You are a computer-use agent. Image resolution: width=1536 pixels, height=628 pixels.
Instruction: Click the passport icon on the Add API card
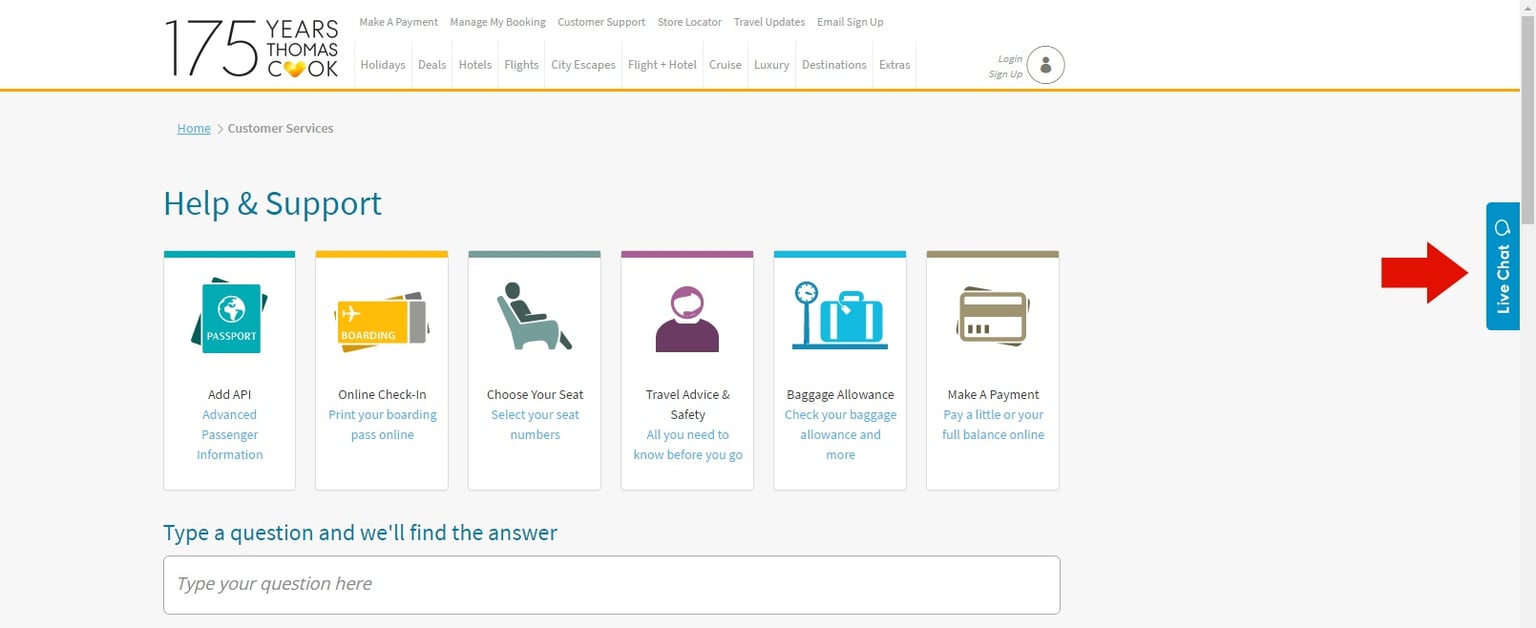pos(229,315)
